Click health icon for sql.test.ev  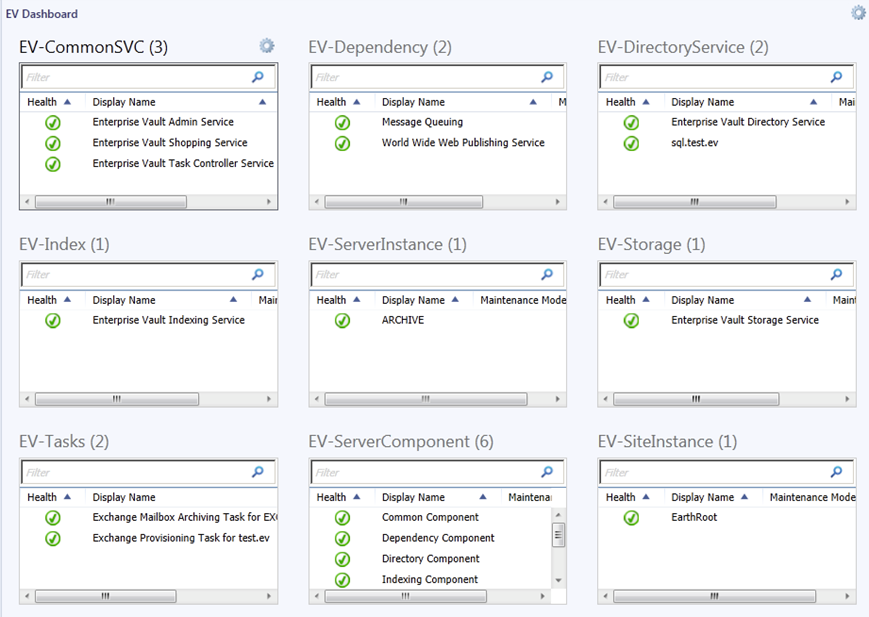pos(631,144)
